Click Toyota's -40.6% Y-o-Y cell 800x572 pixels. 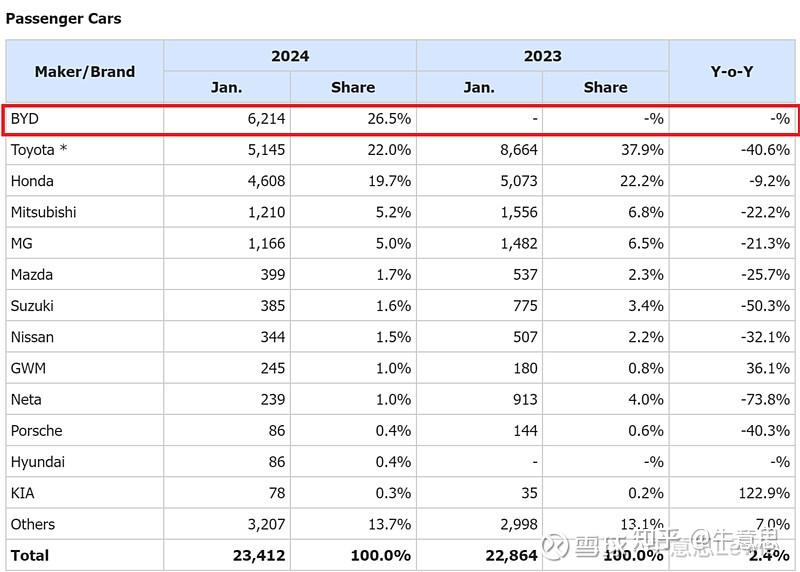(x=732, y=150)
